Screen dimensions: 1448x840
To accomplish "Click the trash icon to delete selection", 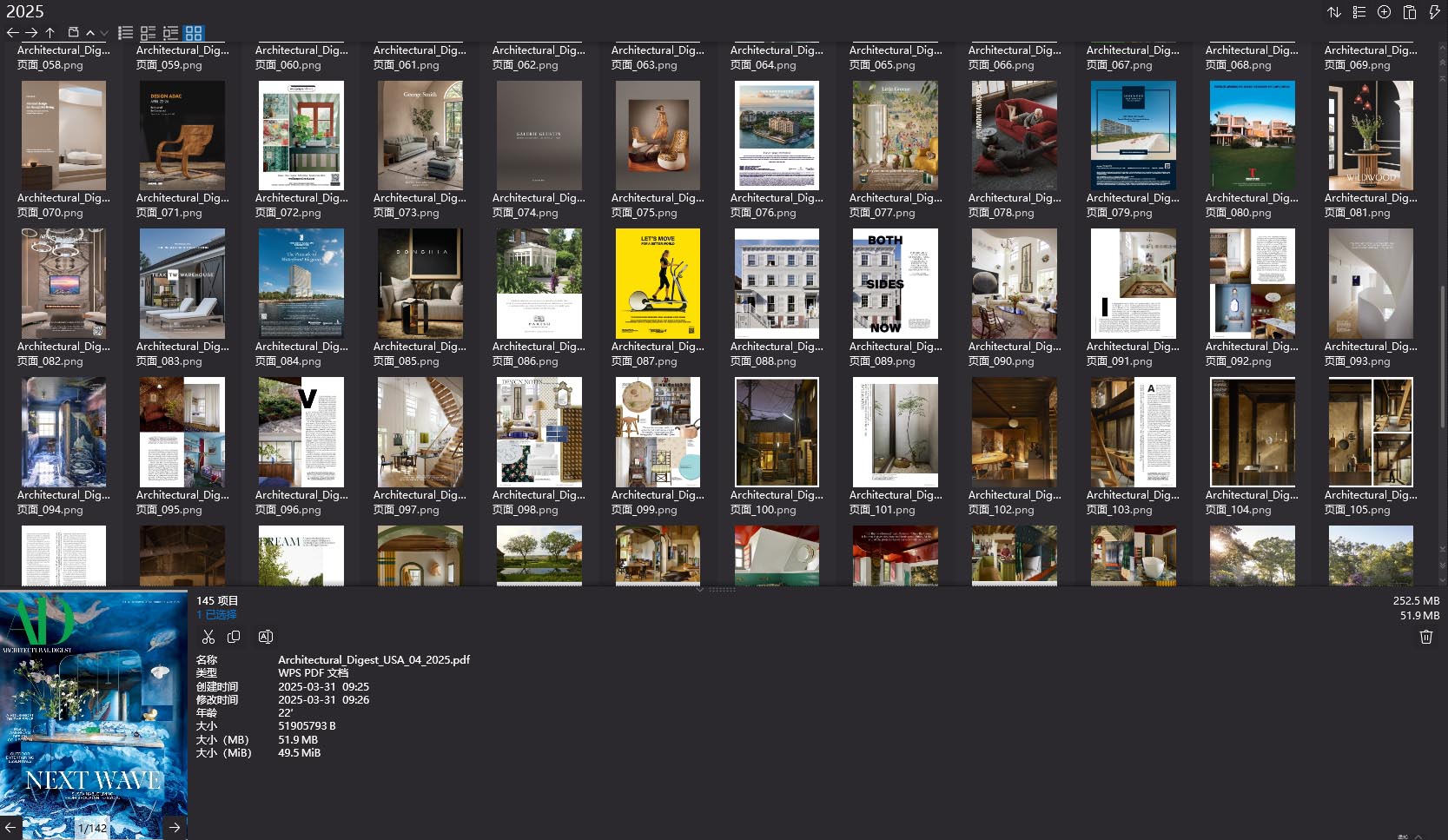I will point(1425,637).
